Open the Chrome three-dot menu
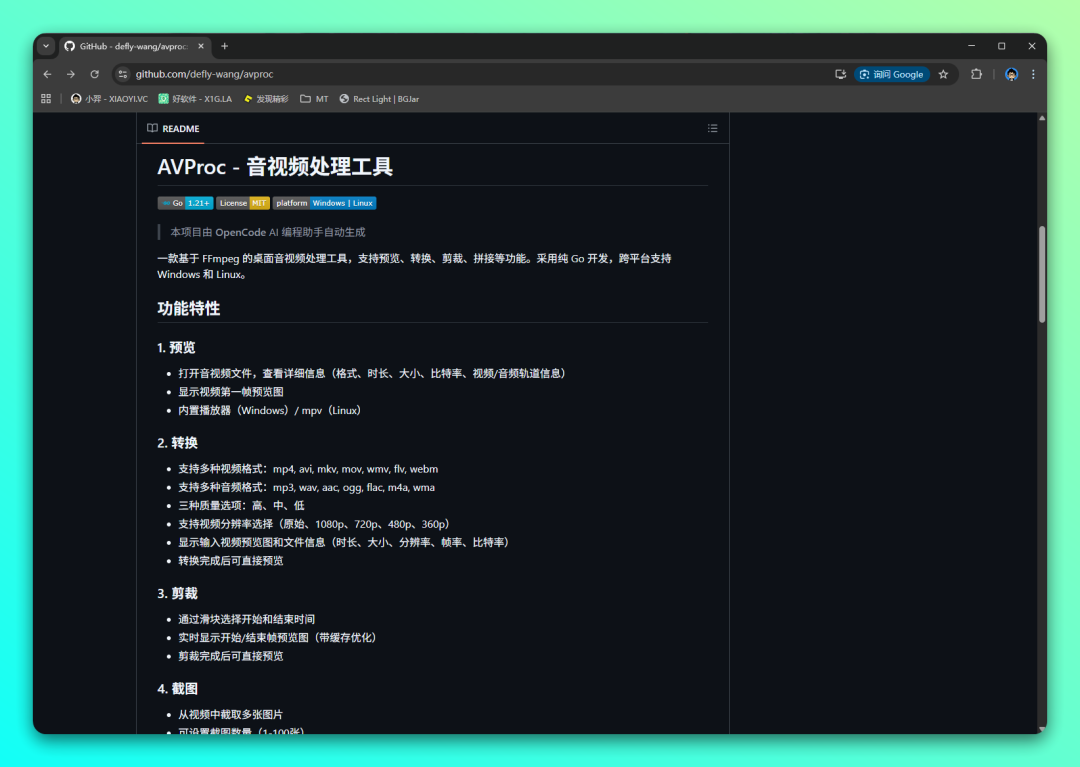 (x=1033, y=74)
